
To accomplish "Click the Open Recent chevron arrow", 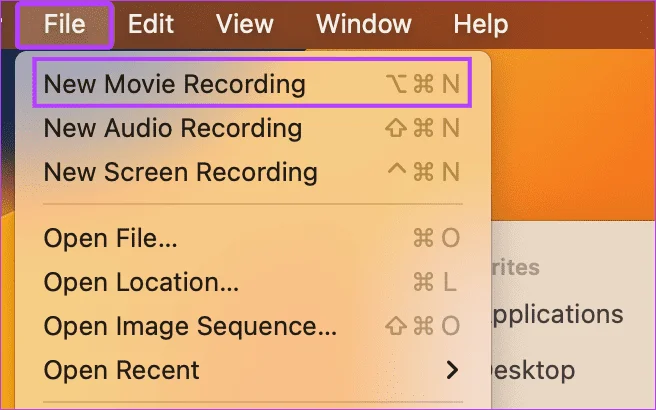I will click(452, 370).
